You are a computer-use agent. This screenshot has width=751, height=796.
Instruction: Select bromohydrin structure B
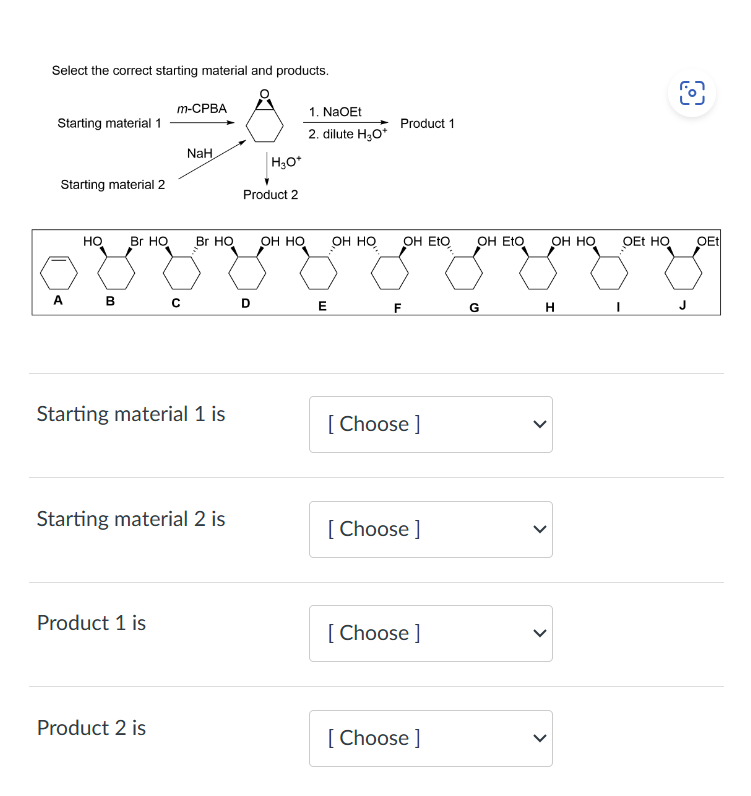pyautogui.click(x=114, y=268)
